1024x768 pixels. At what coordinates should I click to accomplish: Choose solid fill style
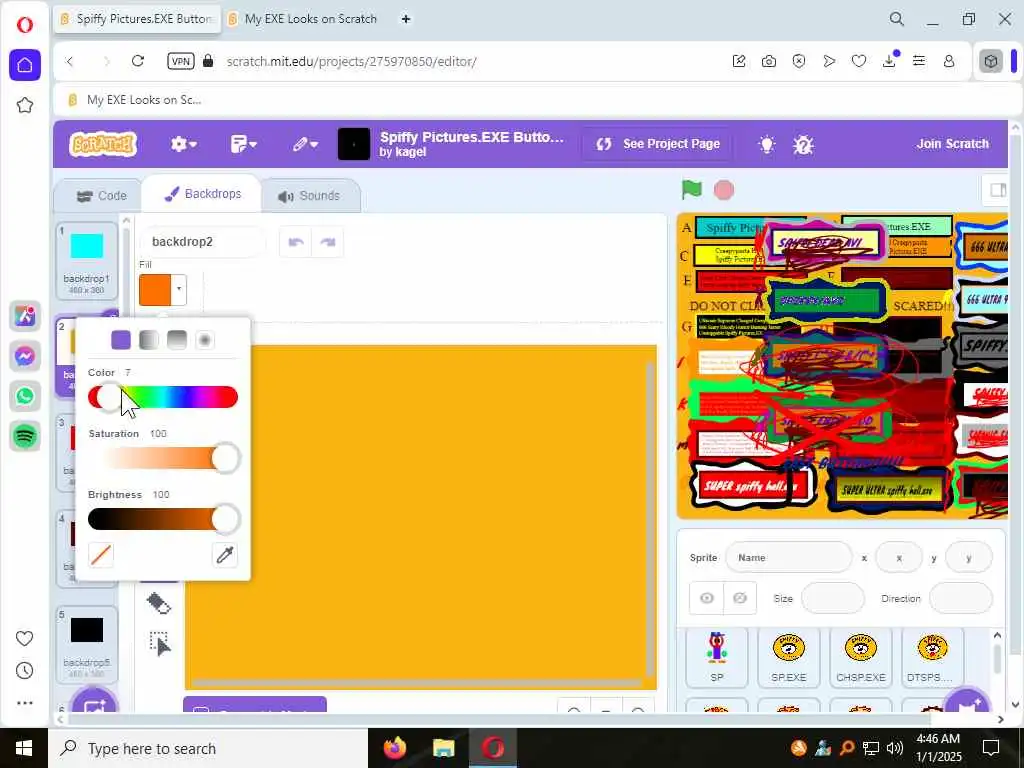(x=121, y=340)
